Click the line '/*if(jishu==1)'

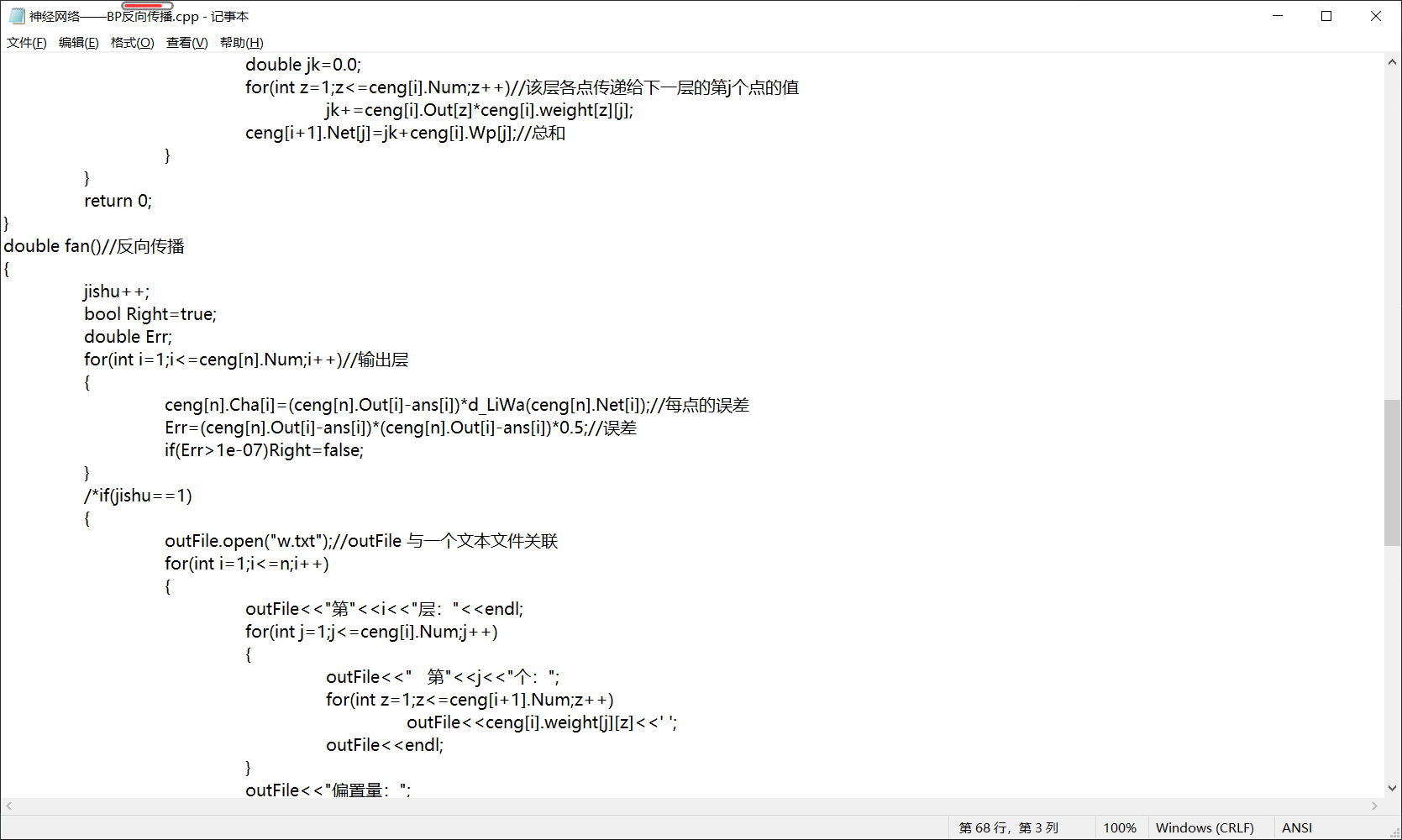pos(138,496)
